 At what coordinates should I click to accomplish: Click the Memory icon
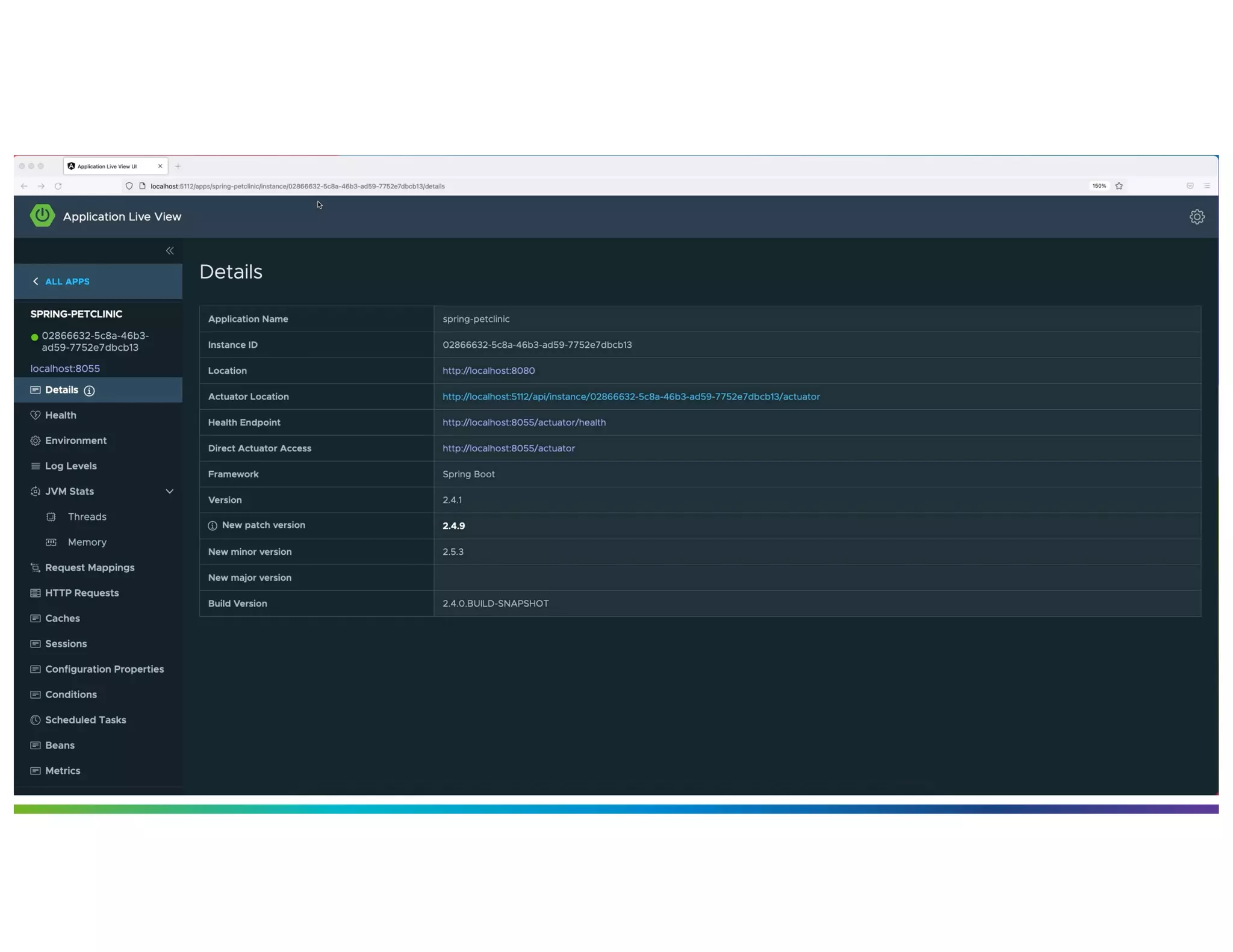tap(51, 542)
